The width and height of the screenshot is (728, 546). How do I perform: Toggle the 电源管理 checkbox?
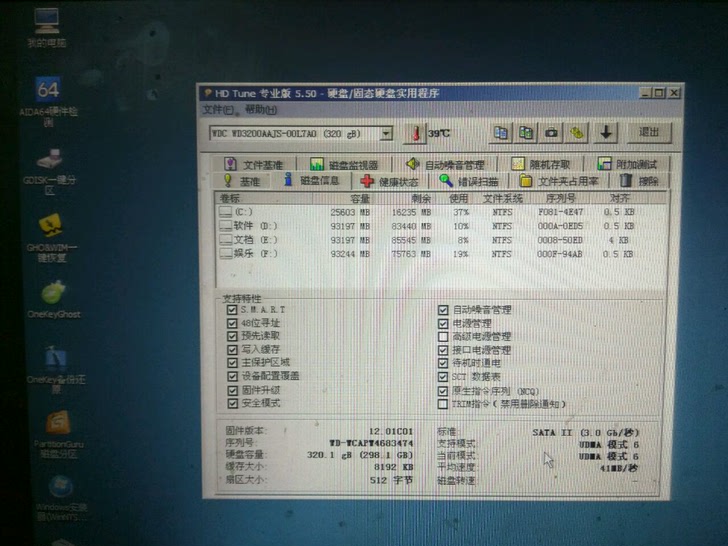tap(443, 323)
